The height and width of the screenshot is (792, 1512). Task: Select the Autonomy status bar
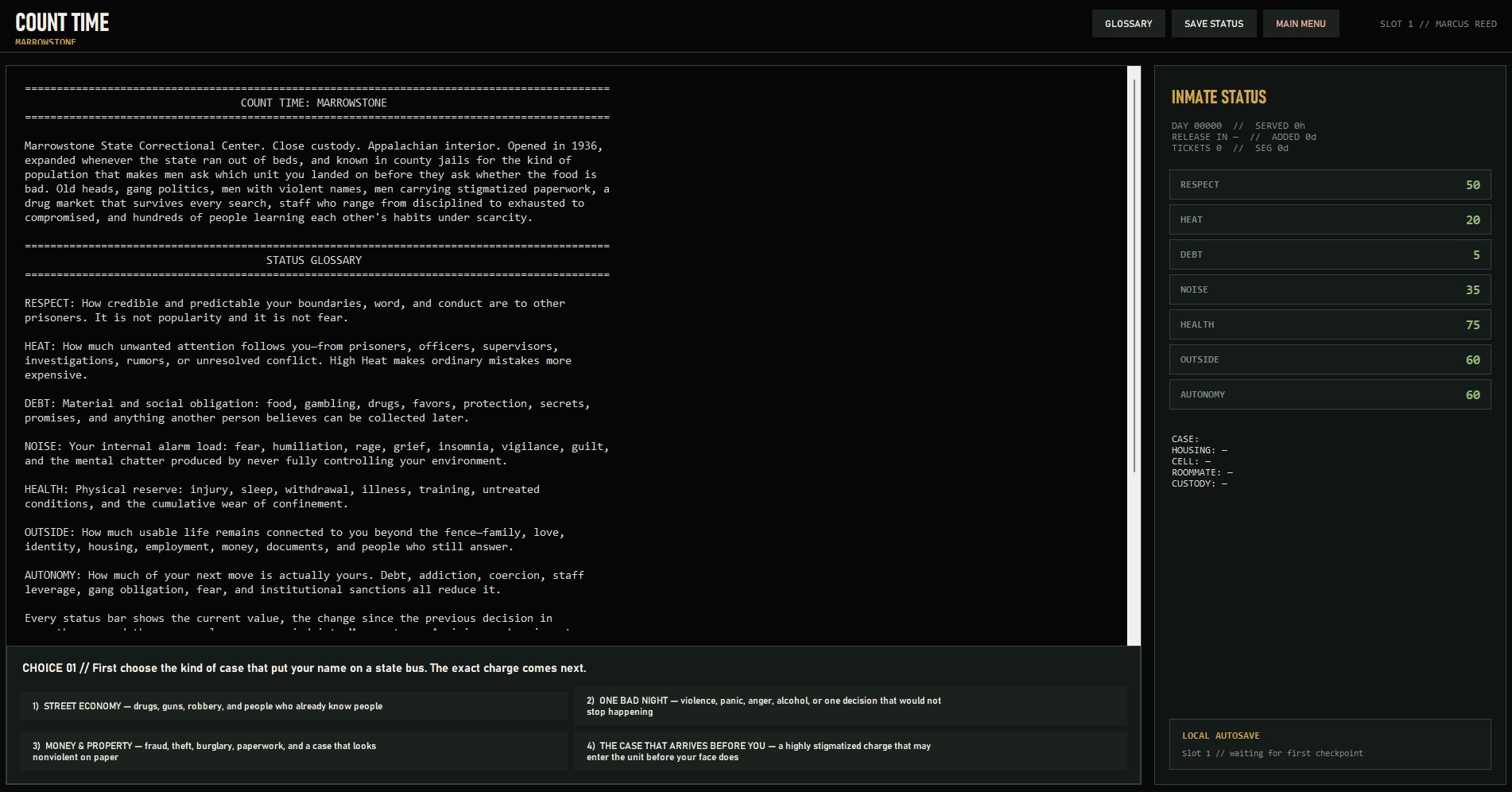coord(1330,394)
